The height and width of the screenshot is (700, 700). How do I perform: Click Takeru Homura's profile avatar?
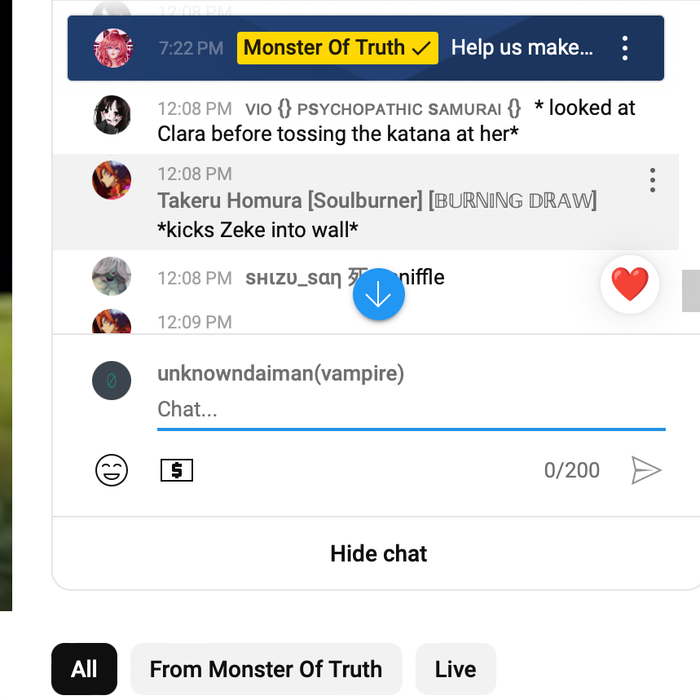click(x=111, y=180)
